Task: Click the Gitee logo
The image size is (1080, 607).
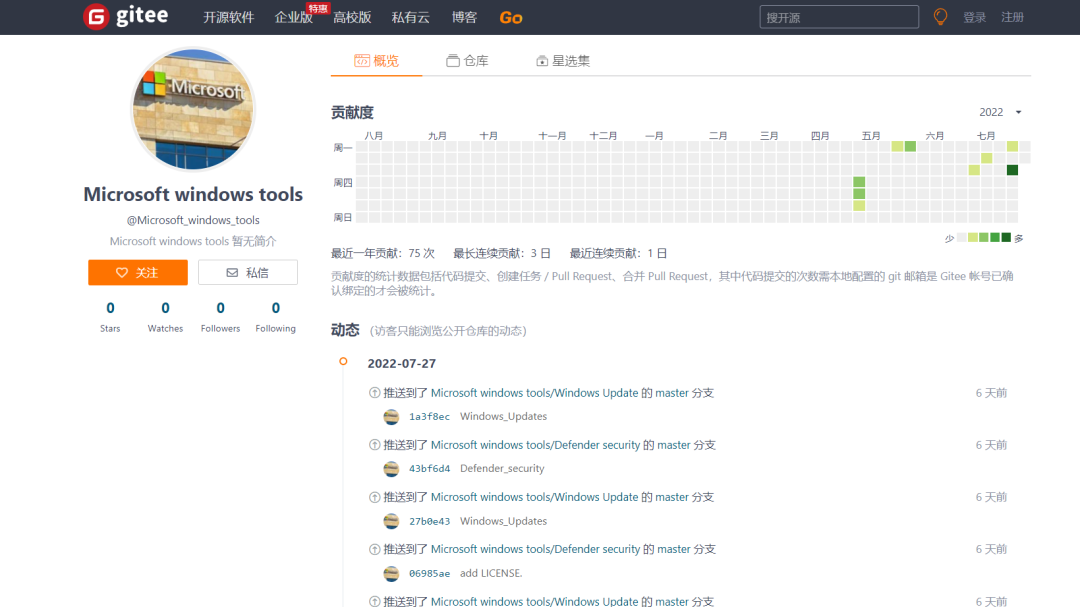Action: 125,17
